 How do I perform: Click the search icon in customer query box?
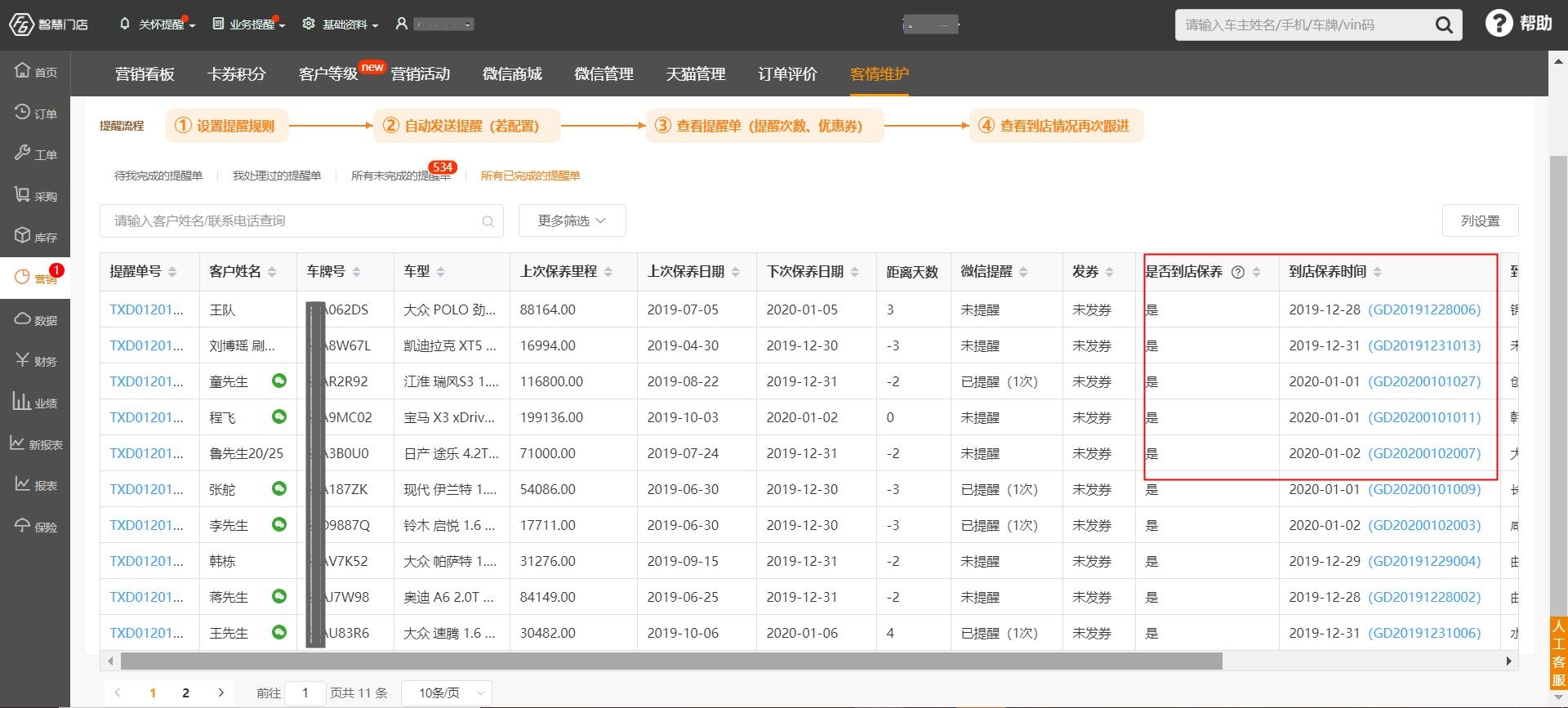click(x=488, y=221)
